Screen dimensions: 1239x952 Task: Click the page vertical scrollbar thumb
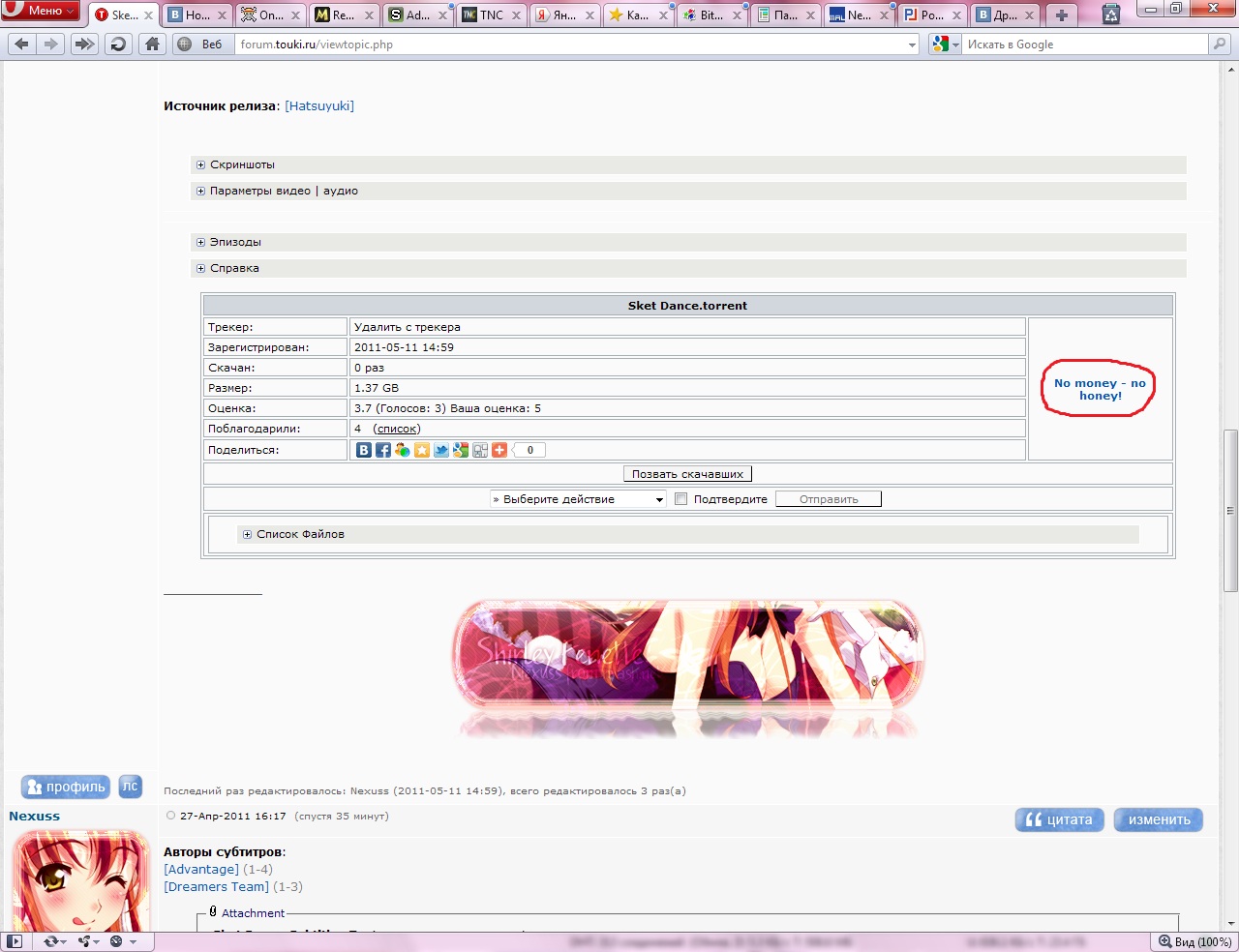pos(1230,510)
